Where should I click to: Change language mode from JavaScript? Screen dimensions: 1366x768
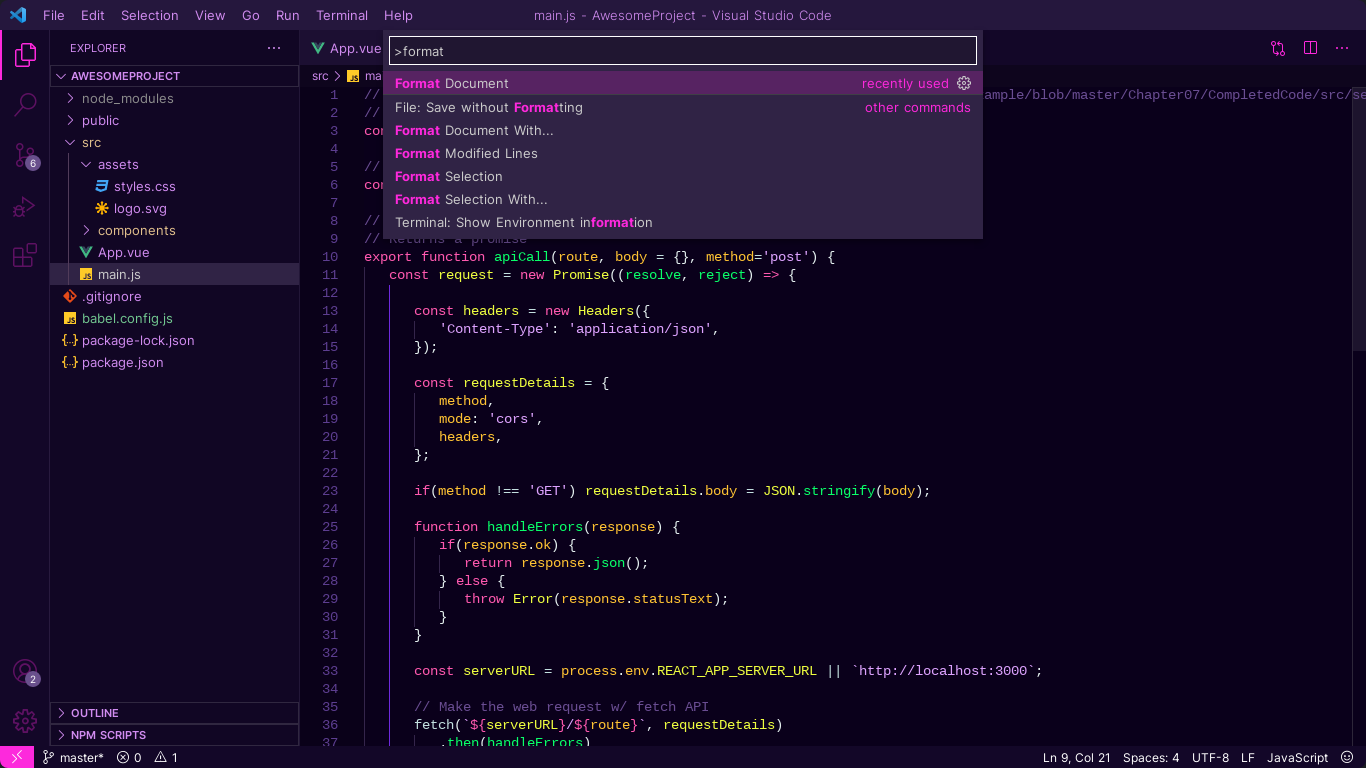pos(1298,758)
